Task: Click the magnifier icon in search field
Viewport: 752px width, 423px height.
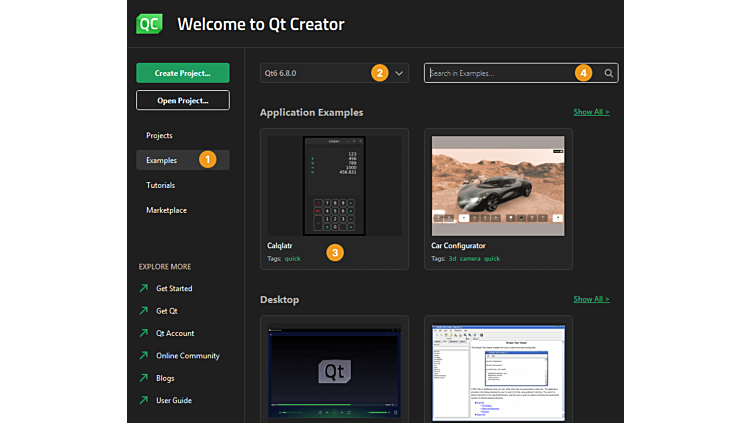Action: click(608, 73)
